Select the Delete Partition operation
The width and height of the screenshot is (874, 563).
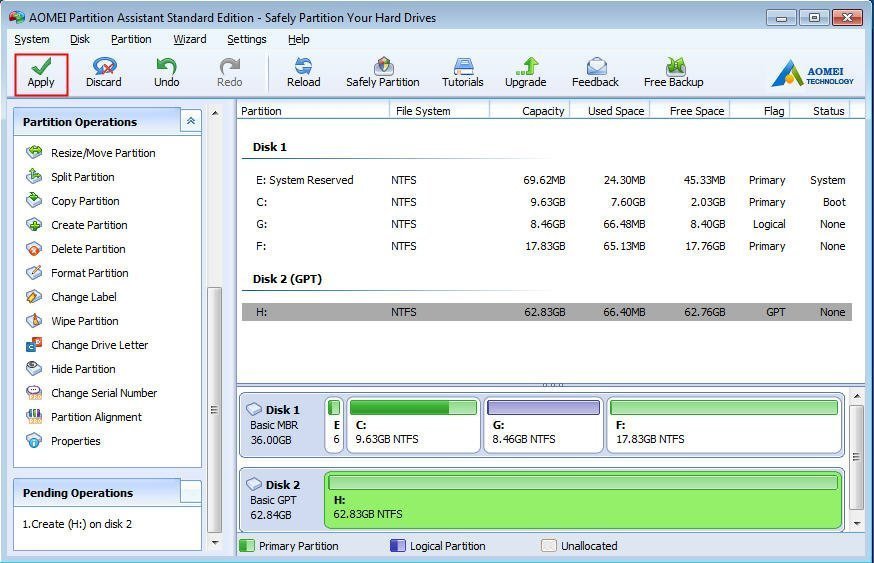coord(76,249)
